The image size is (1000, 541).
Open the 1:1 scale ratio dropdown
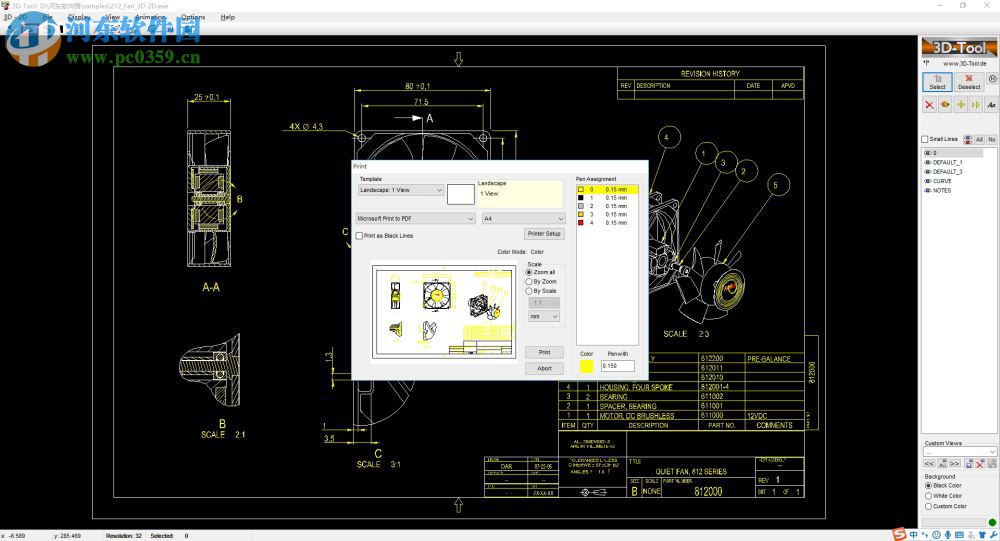pos(544,303)
